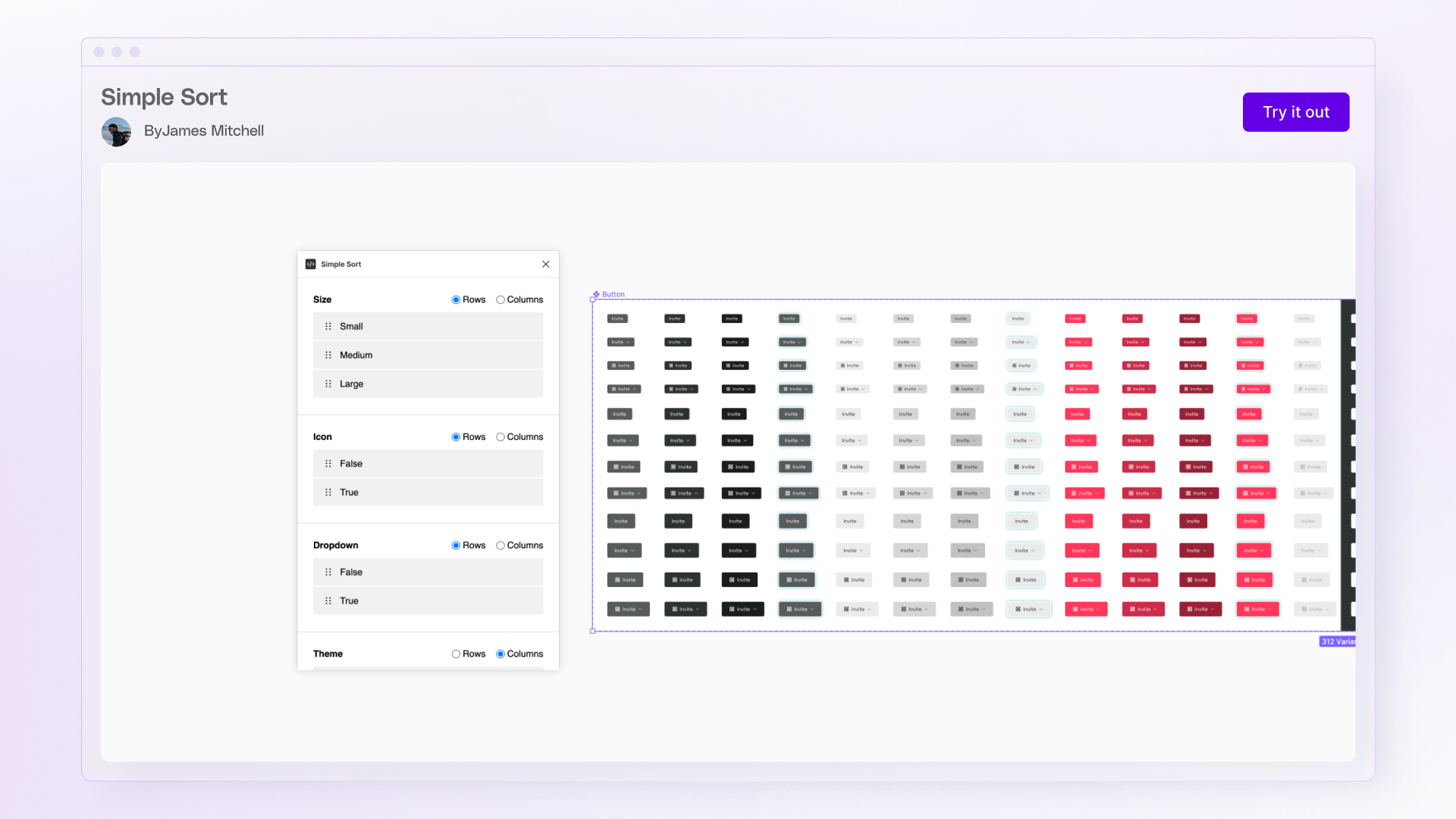Viewport: 1456px width, 819px height.
Task: Click the drag handle next to Small
Action: click(x=328, y=326)
